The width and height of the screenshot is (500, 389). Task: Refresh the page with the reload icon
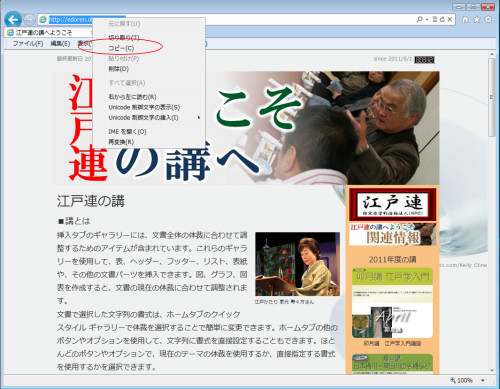(x=442, y=19)
